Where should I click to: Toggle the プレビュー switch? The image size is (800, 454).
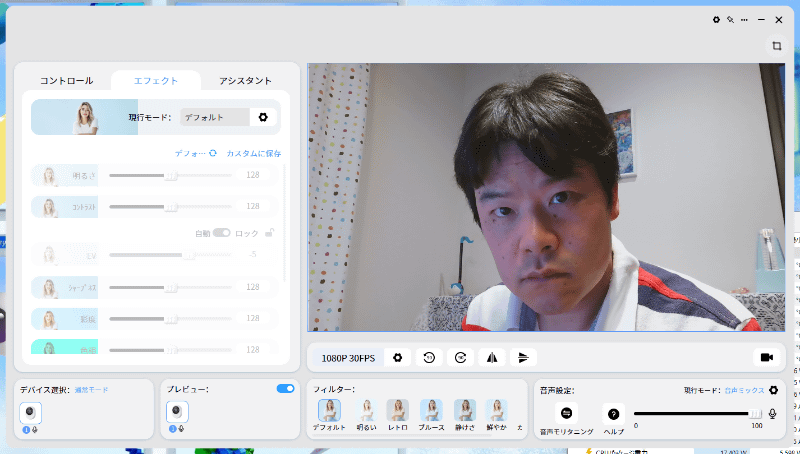286,389
